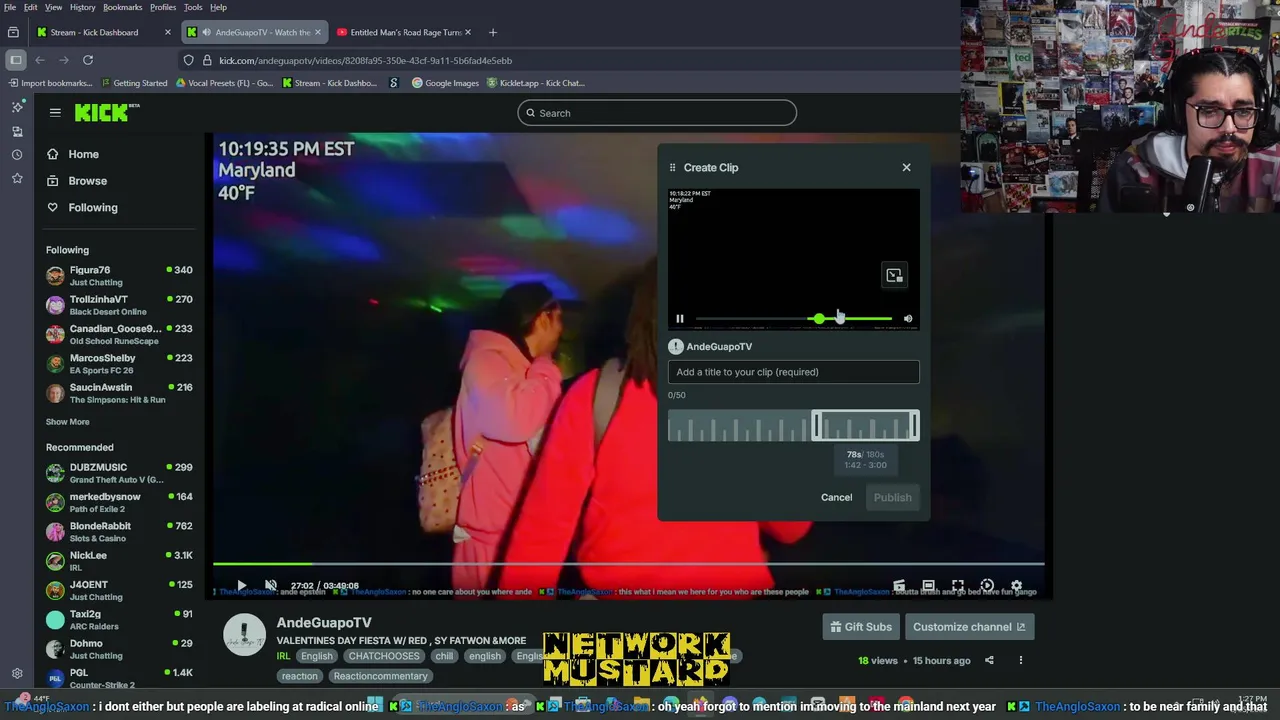Close the Create Clip dialog
This screenshot has width=1280, height=720.
click(906, 167)
